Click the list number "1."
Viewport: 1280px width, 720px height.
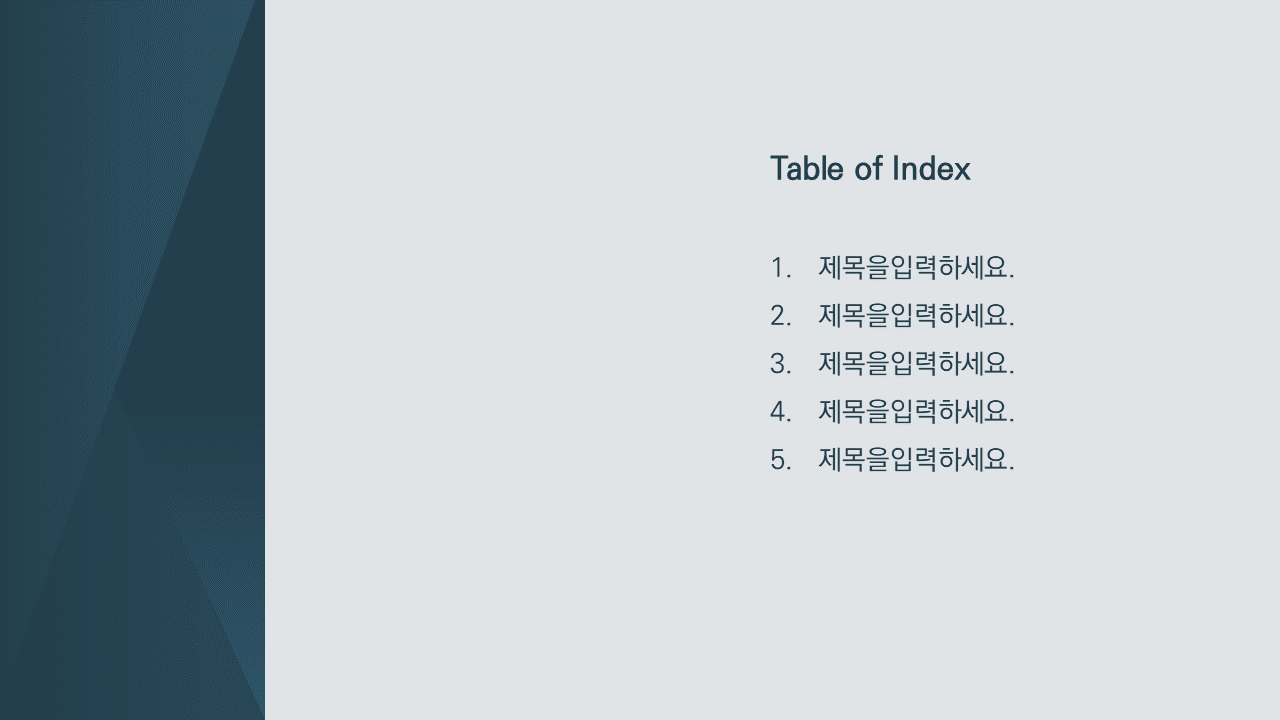tap(780, 268)
